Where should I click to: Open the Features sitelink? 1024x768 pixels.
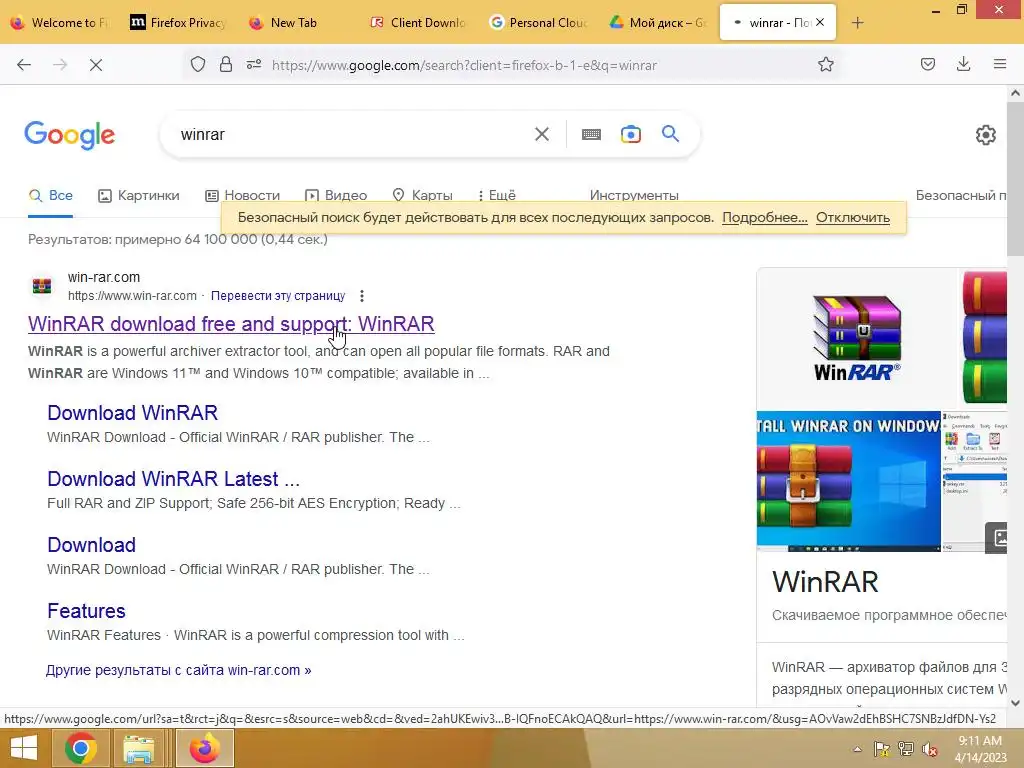coord(86,611)
